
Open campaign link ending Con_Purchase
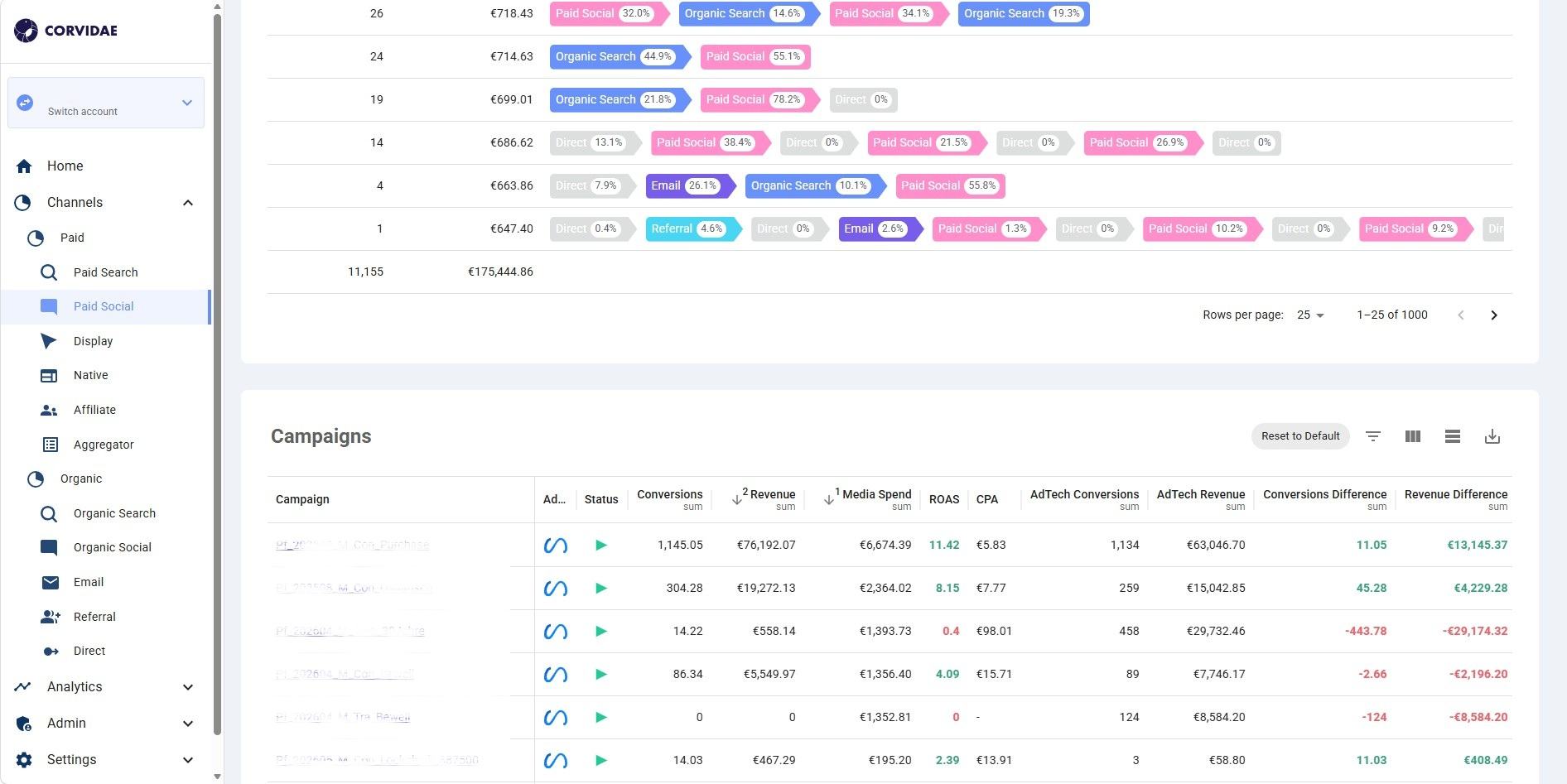pos(352,545)
